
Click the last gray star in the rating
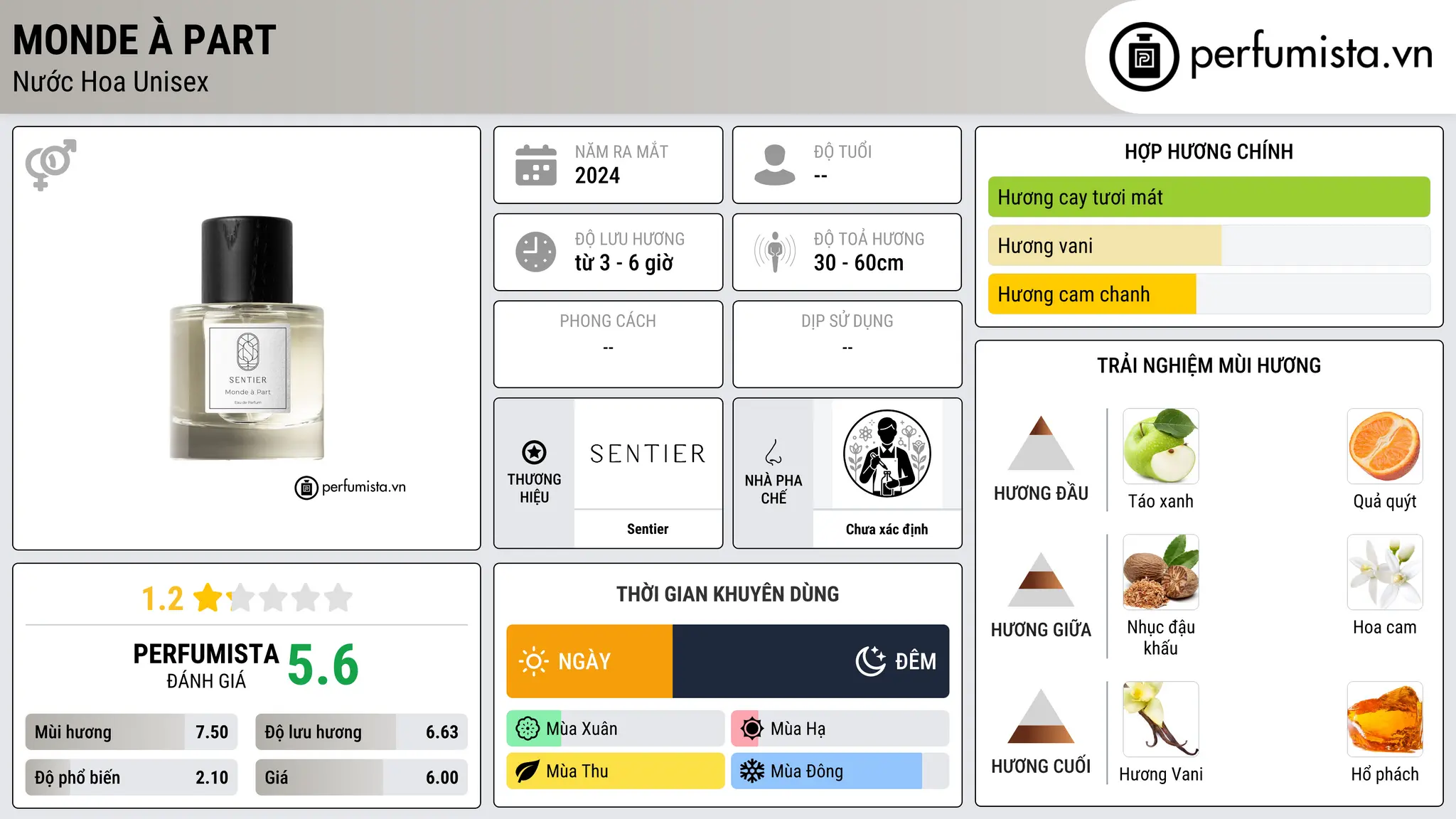(x=338, y=598)
